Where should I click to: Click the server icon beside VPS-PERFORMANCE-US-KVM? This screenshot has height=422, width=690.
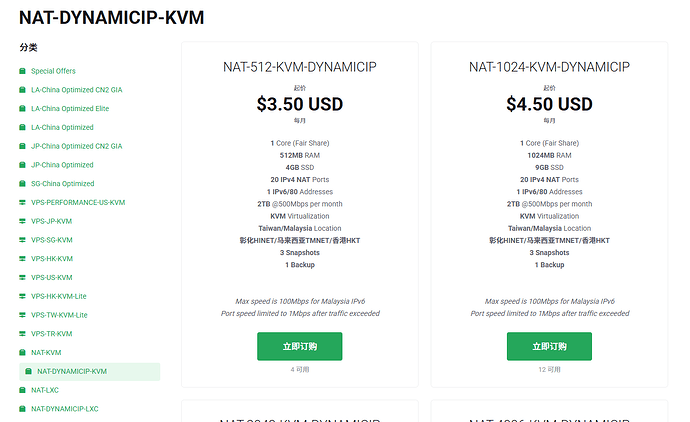(22, 202)
